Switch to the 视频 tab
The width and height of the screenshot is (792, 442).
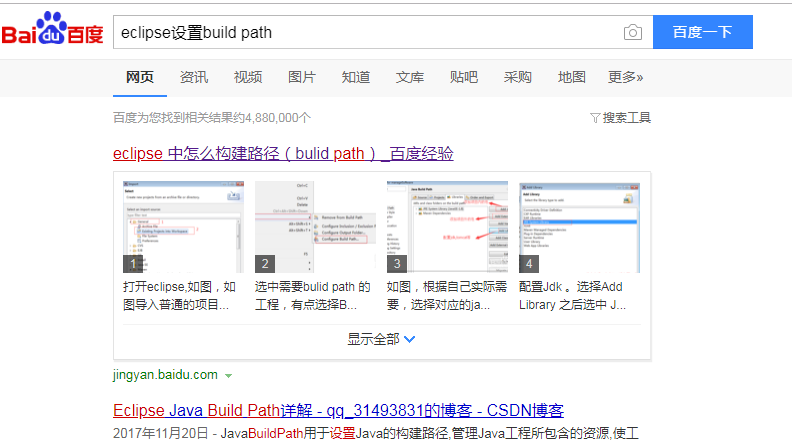tap(248, 77)
